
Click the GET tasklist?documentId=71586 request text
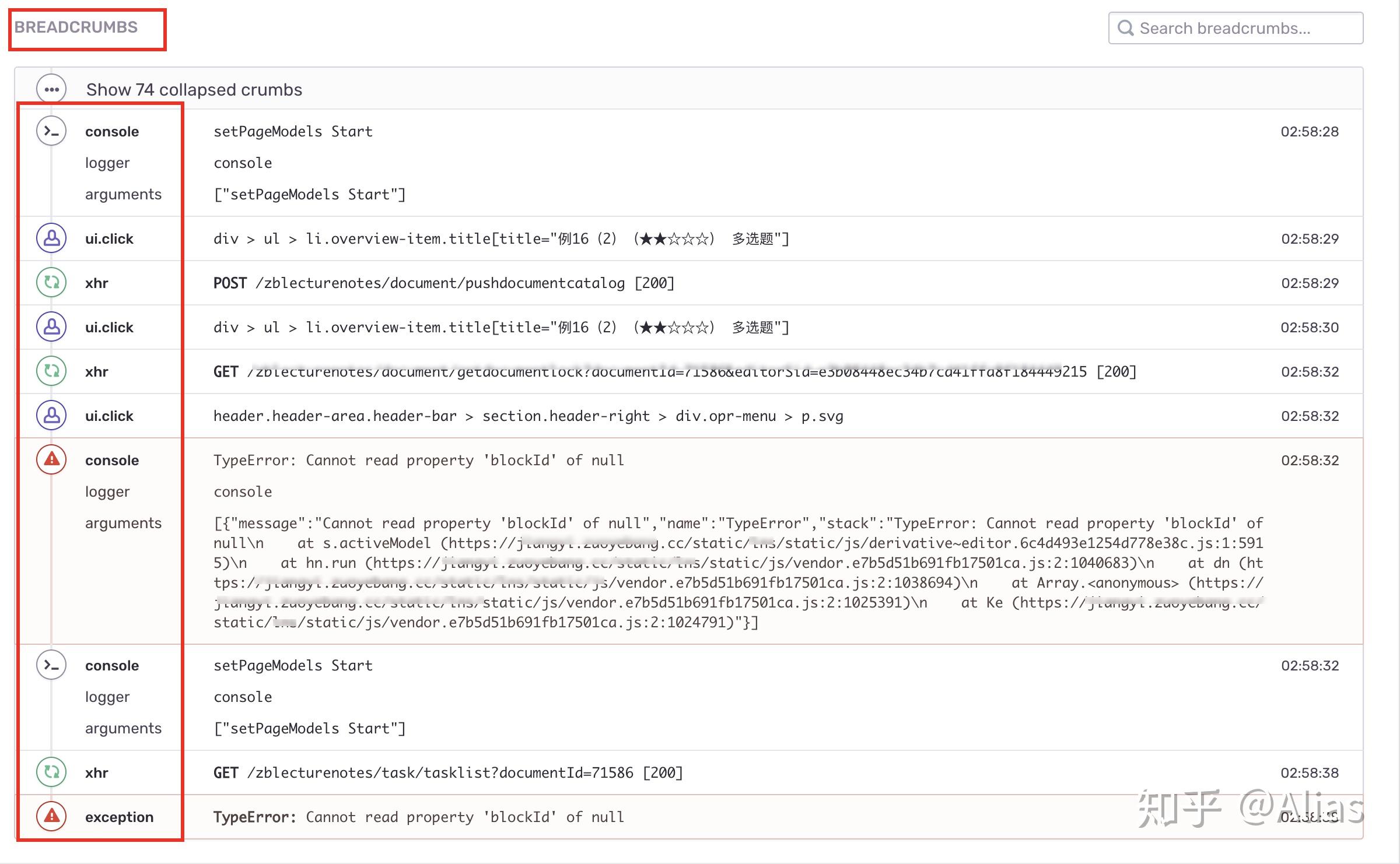pos(447,773)
